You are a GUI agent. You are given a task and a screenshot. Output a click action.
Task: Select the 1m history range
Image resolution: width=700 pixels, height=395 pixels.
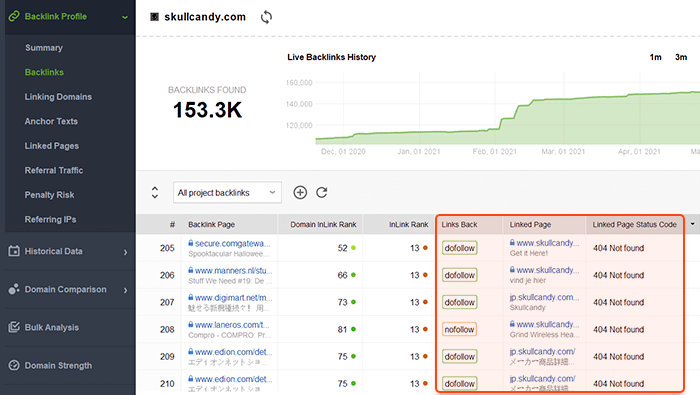click(x=655, y=57)
